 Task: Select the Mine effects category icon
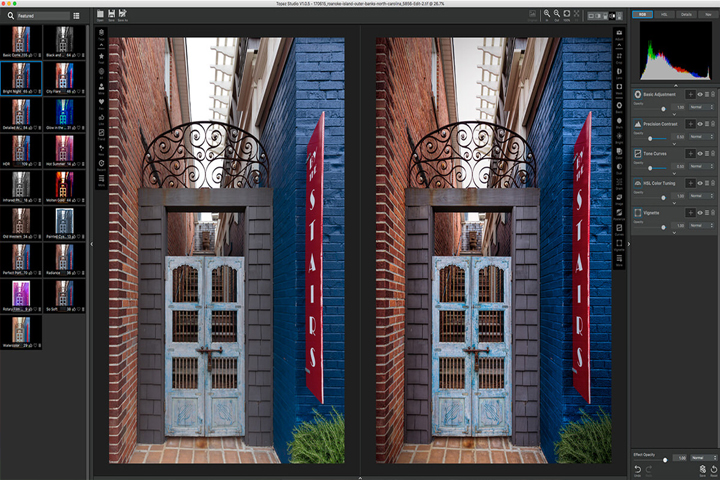(101, 87)
